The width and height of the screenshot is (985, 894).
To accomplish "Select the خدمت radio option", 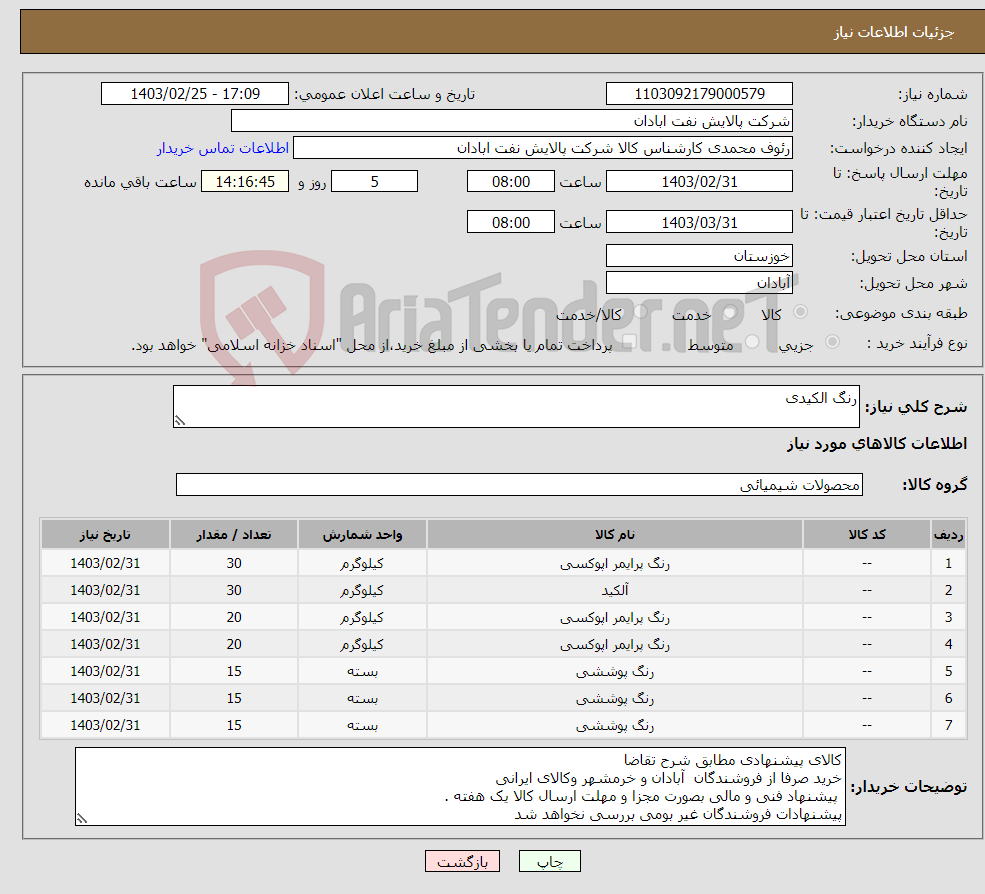I will pyautogui.click(x=730, y=312).
